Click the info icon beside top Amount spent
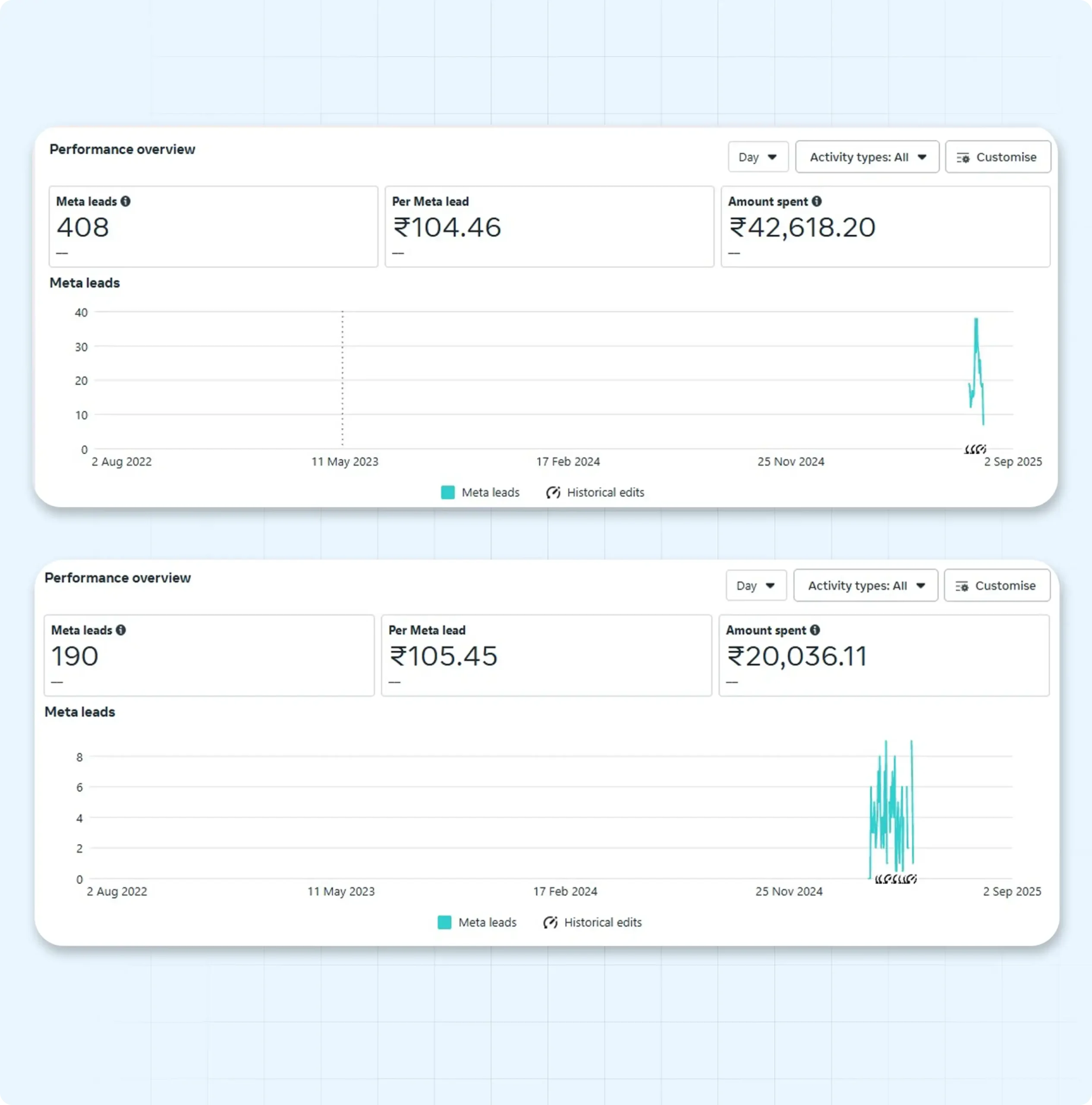The width and height of the screenshot is (1092, 1105). [816, 201]
